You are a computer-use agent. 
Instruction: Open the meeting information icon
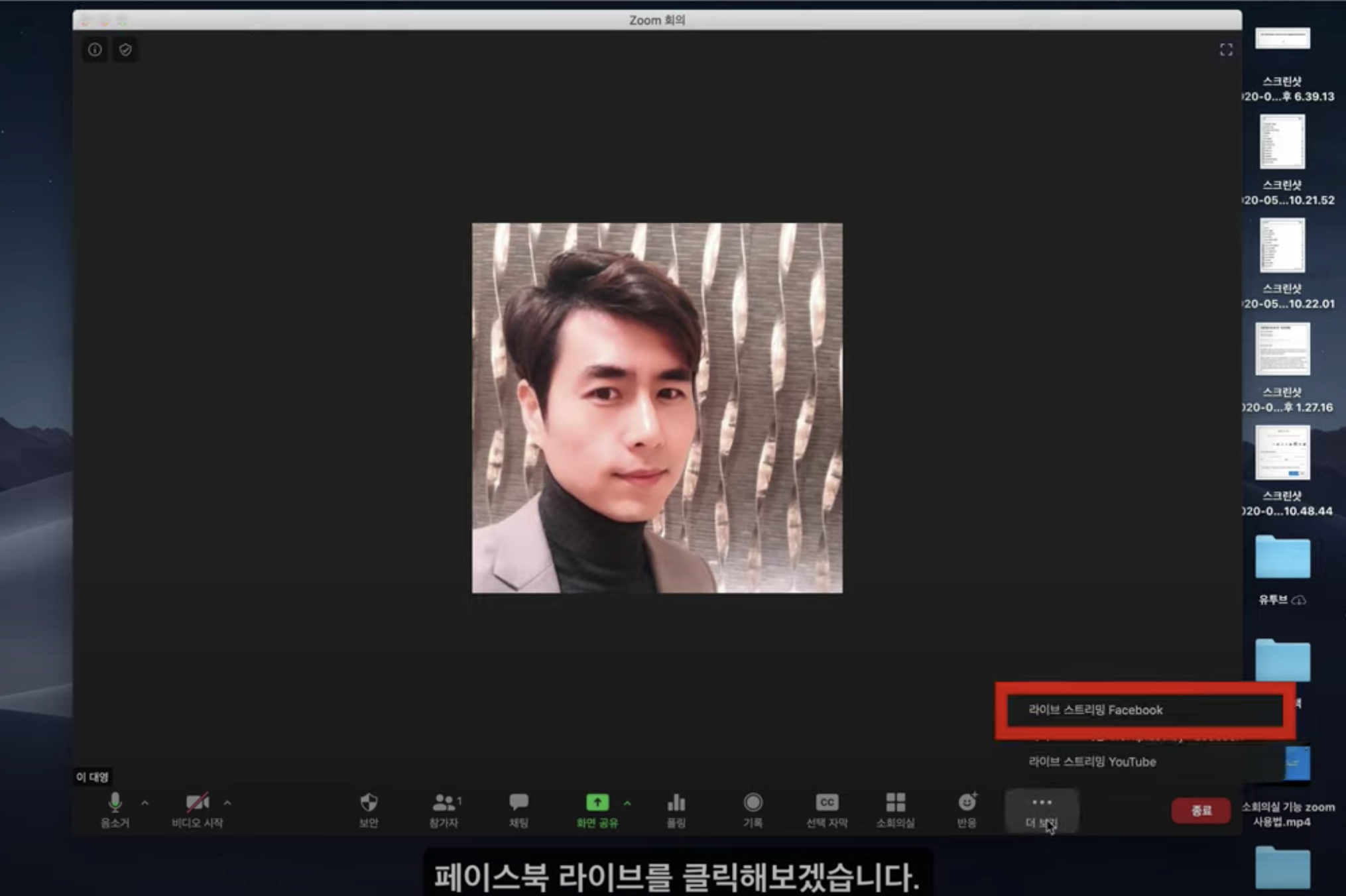click(95, 50)
